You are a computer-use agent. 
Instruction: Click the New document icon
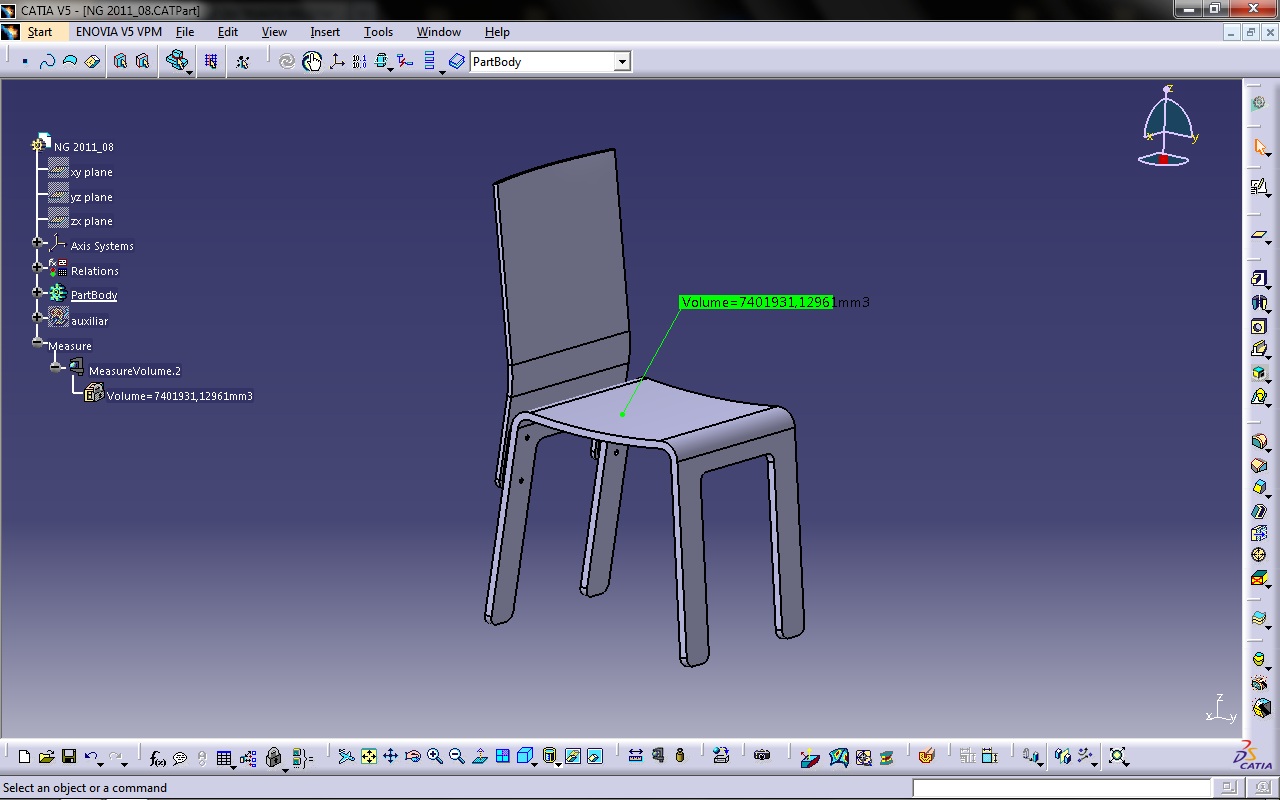pos(24,757)
